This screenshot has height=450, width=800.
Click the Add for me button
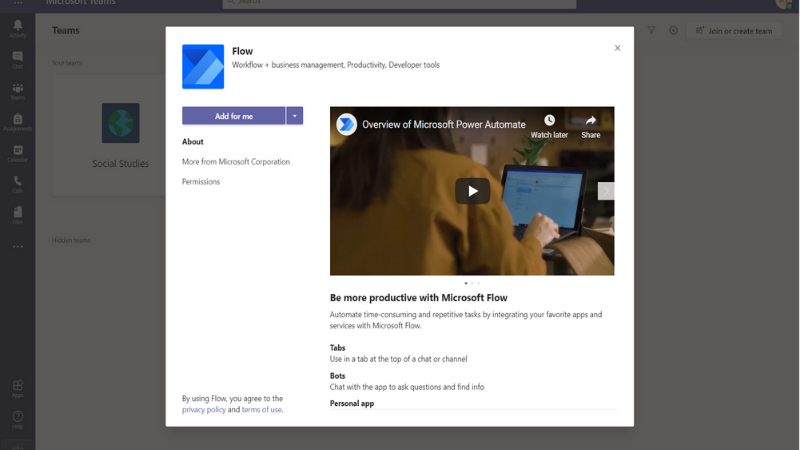234,116
